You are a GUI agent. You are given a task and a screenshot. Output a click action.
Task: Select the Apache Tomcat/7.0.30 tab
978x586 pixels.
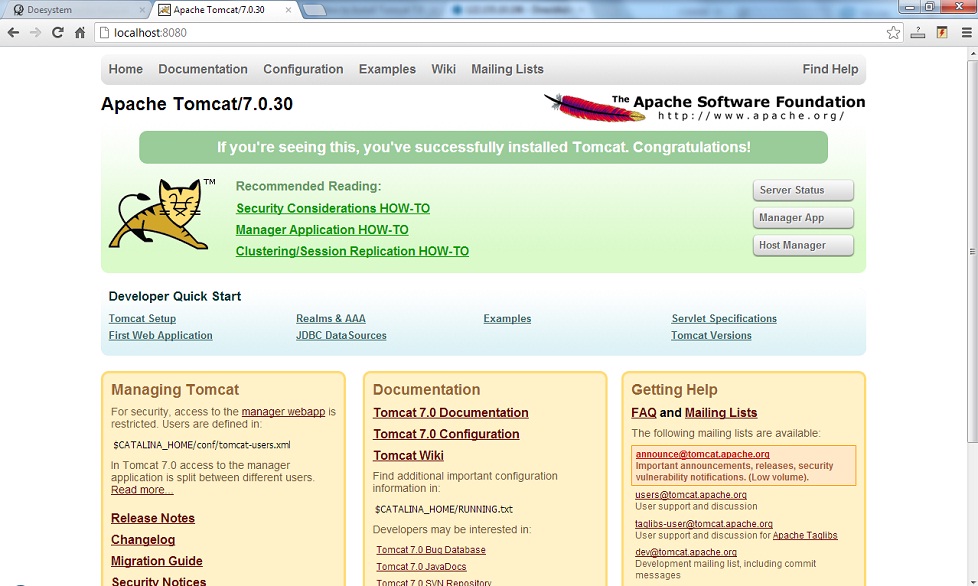(x=225, y=10)
